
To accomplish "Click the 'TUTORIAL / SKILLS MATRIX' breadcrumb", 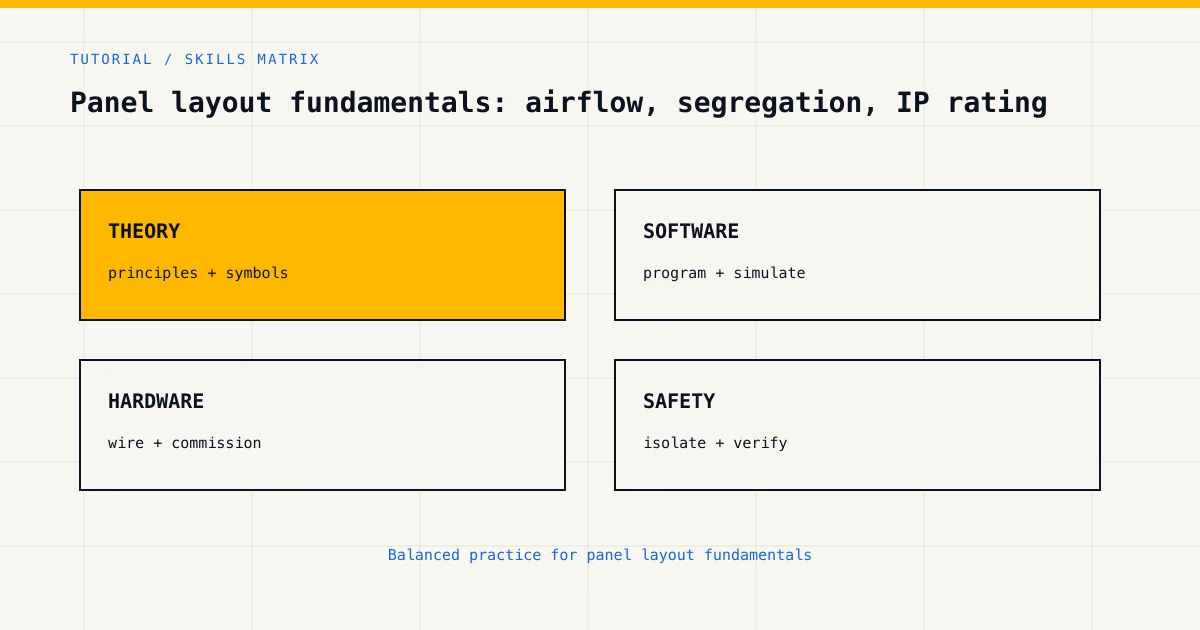I will click(x=195, y=59).
